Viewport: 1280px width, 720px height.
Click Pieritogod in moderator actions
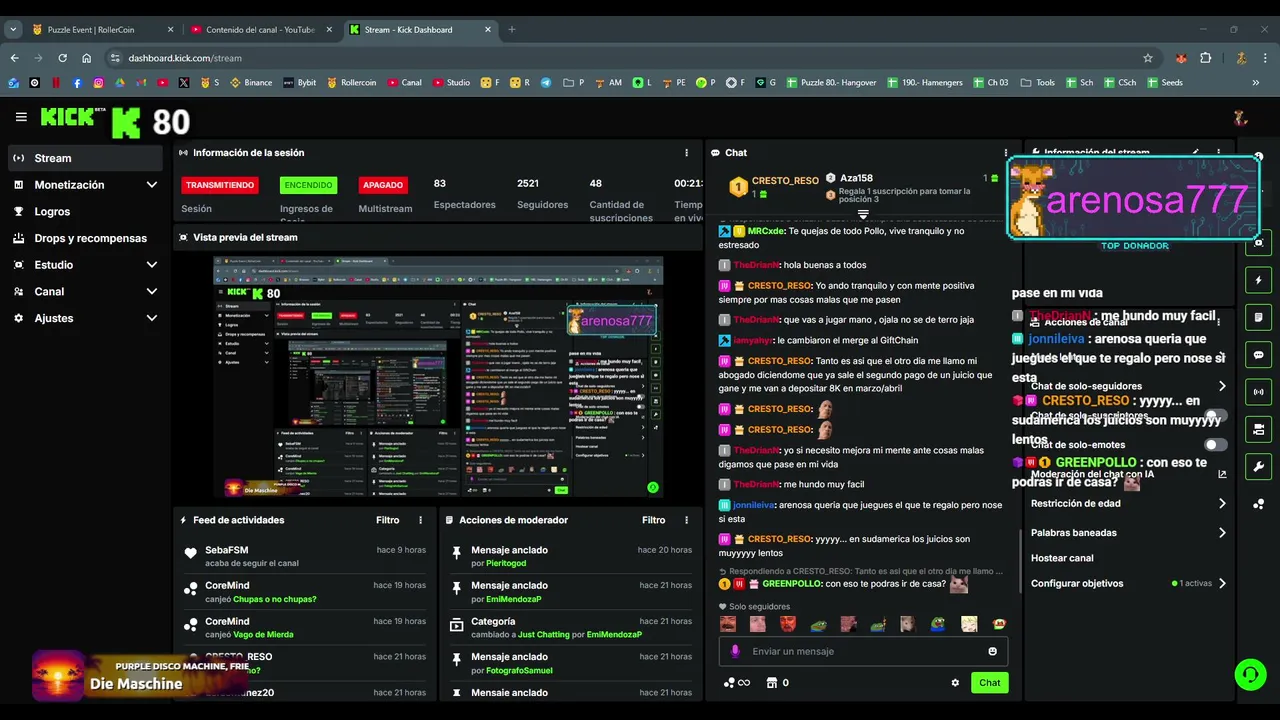[x=506, y=563]
